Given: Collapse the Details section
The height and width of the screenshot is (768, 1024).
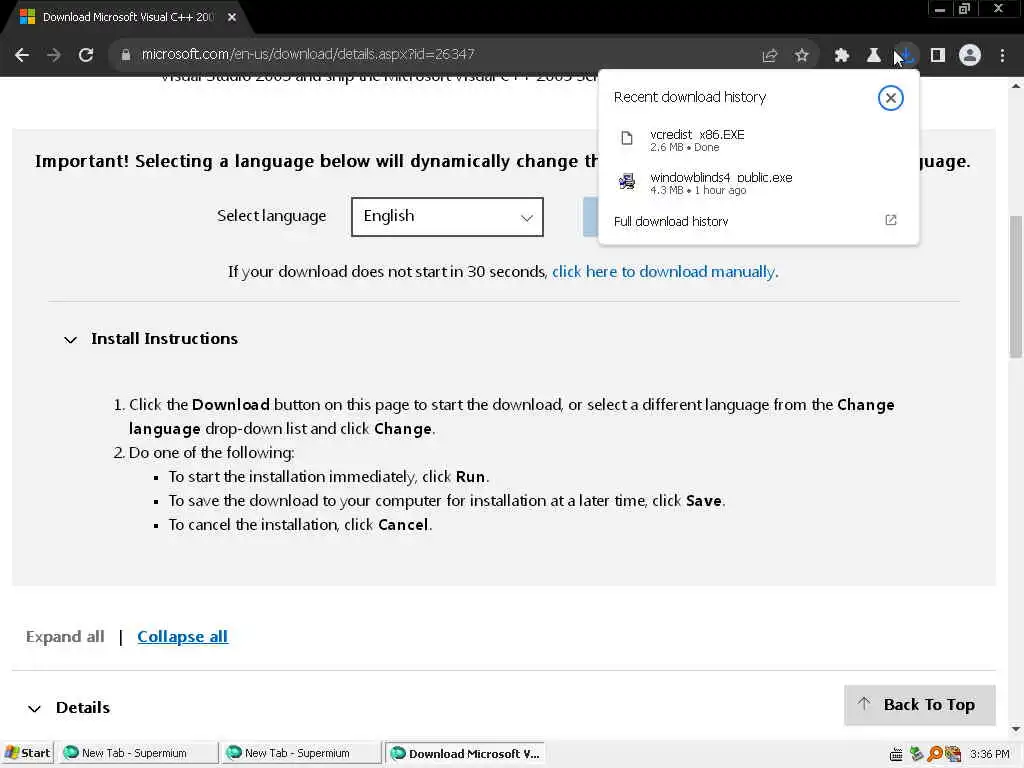Looking at the screenshot, I should 34,709.
